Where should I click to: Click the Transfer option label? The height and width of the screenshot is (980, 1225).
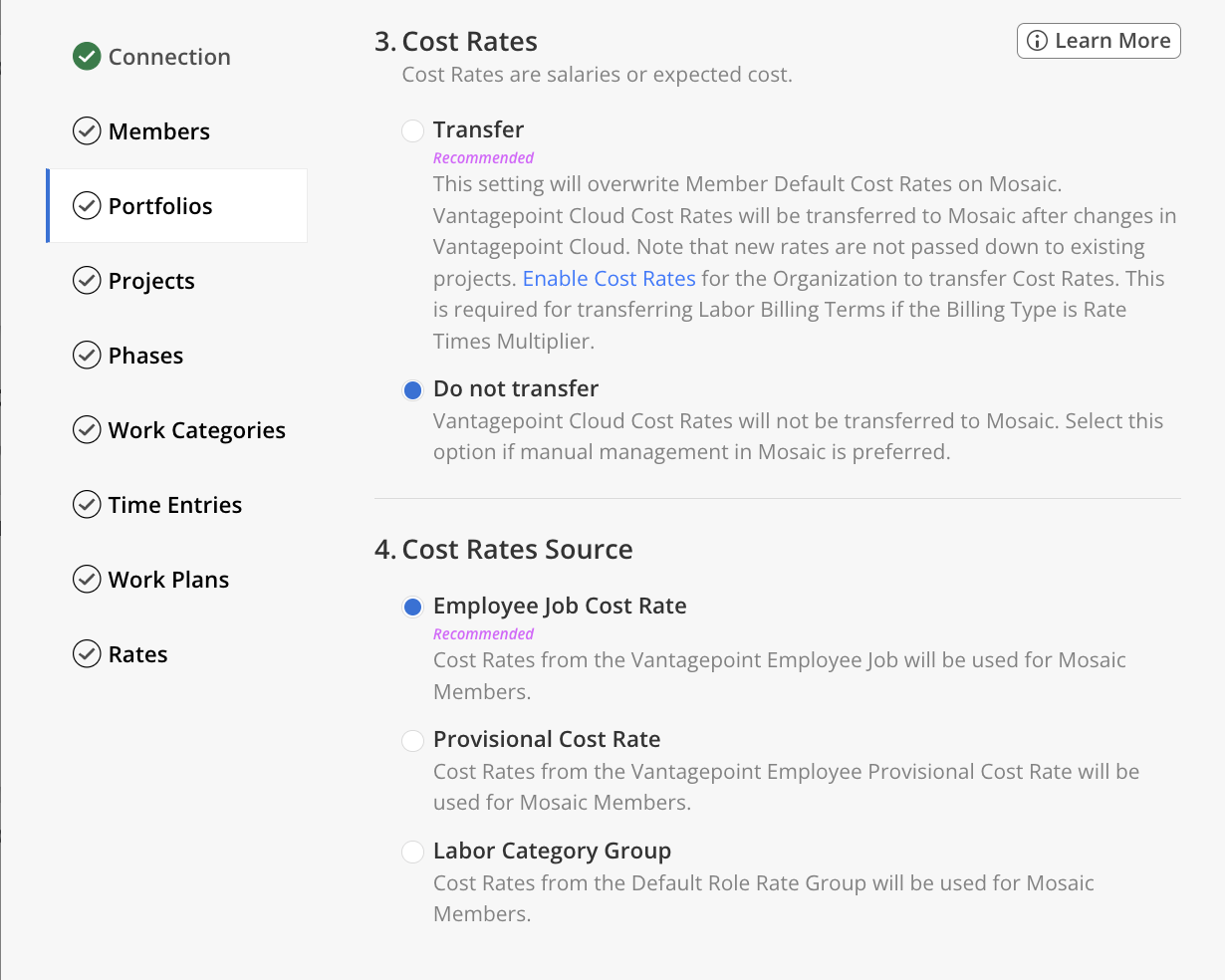point(478,129)
